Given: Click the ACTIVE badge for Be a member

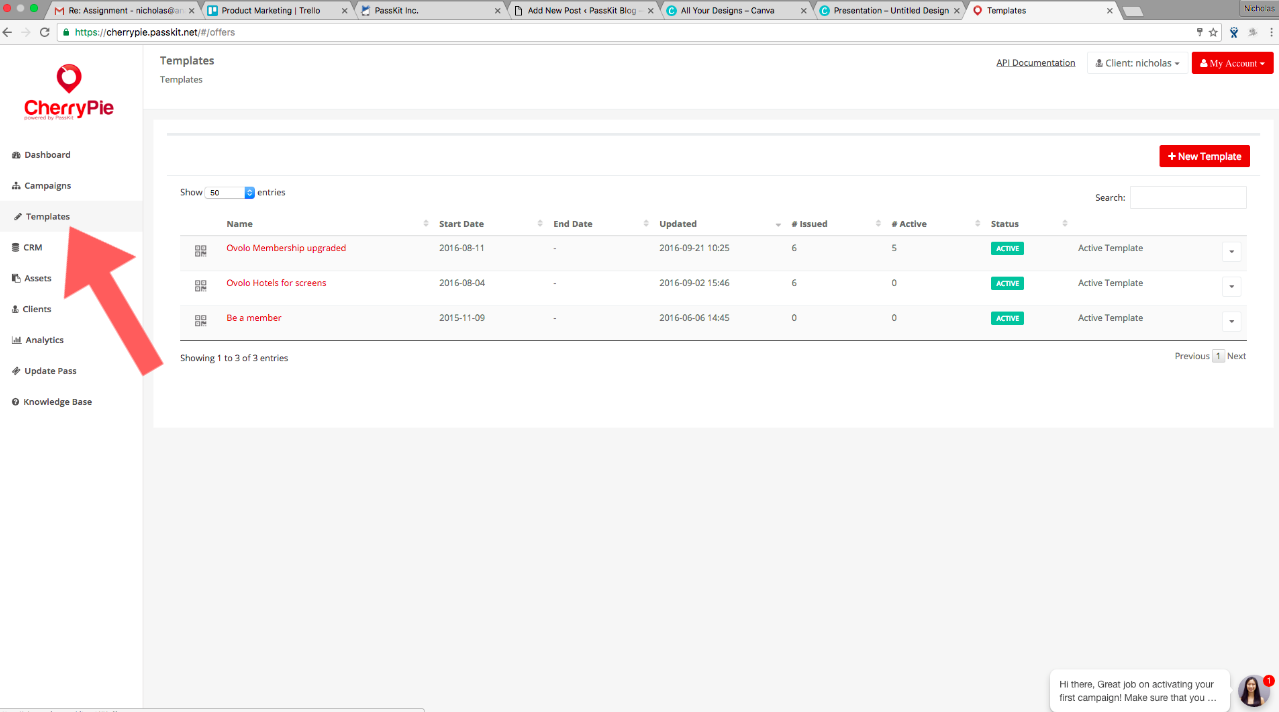Looking at the screenshot, I should [1007, 318].
